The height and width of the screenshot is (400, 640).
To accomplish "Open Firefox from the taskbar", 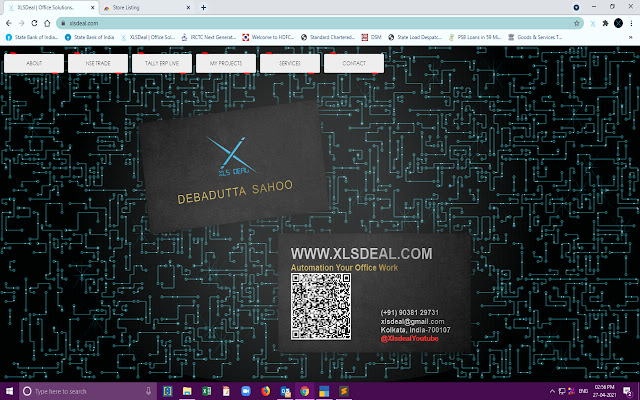I will 265,391.
